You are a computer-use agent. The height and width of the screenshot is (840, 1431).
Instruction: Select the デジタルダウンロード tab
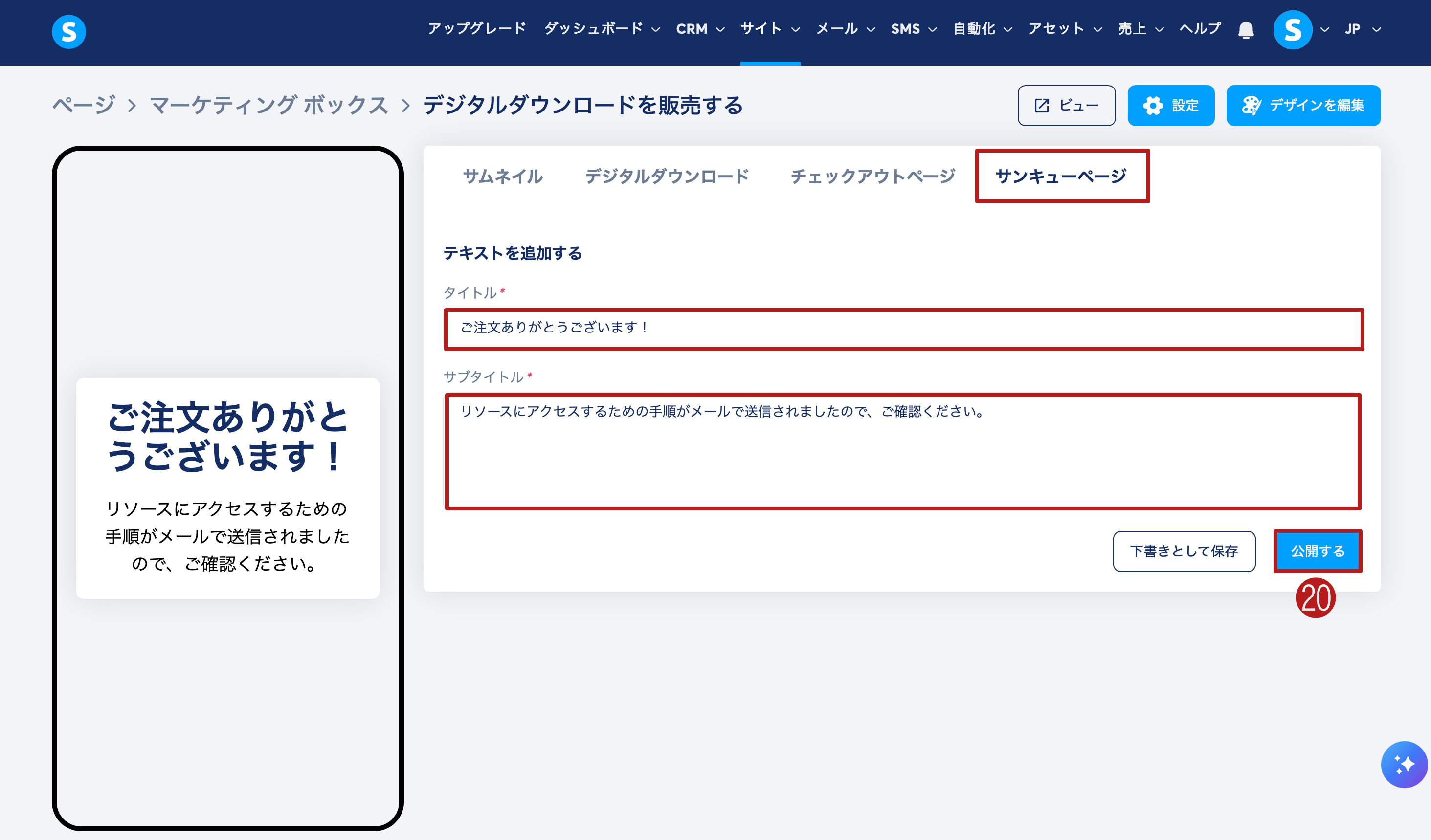[667, 177]
